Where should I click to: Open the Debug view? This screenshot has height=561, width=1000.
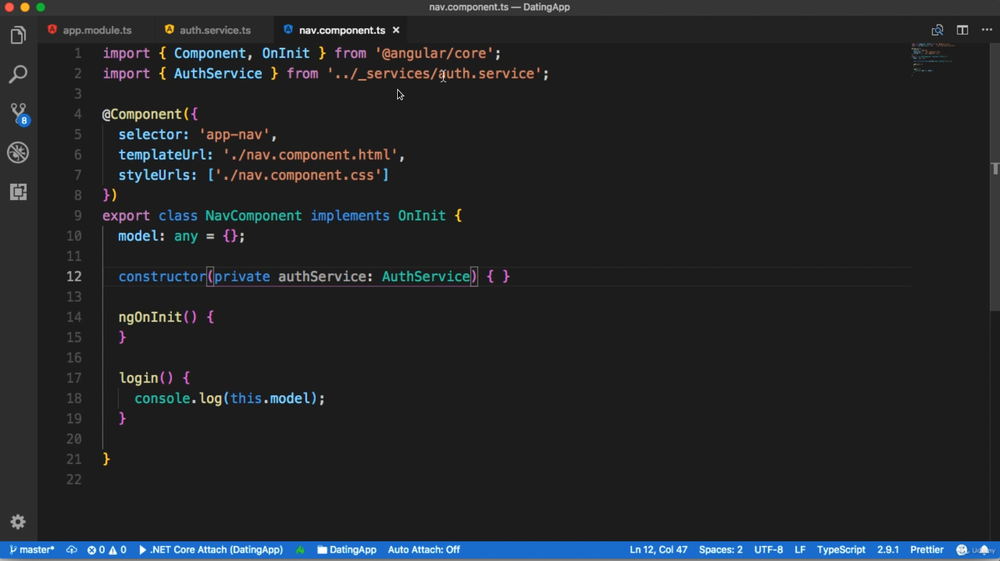[18, 152]
